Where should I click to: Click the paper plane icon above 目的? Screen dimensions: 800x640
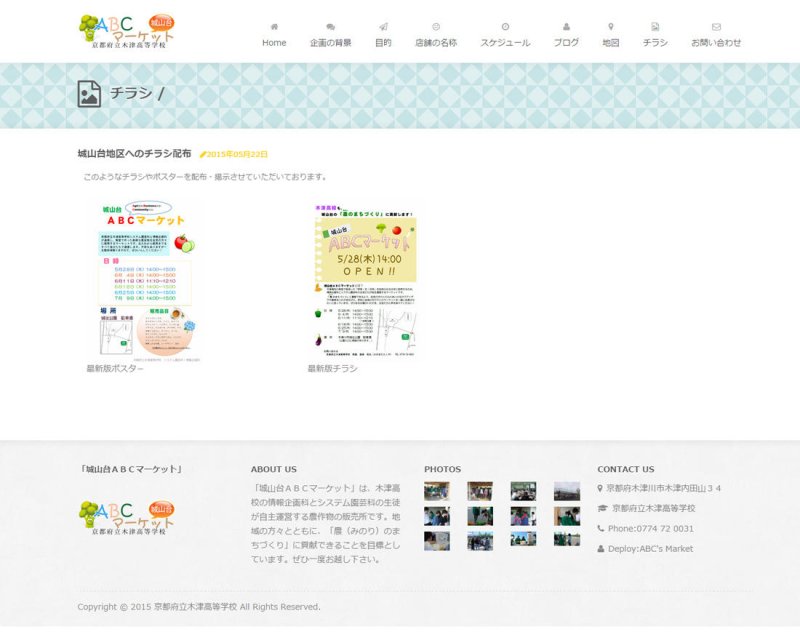point(383,27)
